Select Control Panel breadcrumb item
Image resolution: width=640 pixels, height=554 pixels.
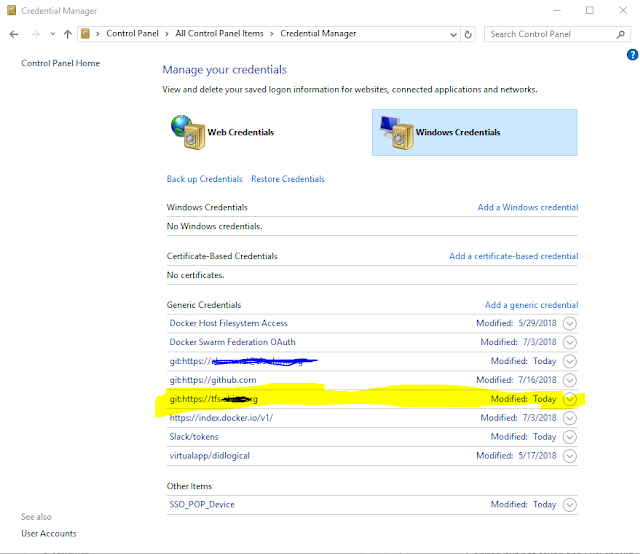[132, 33]
